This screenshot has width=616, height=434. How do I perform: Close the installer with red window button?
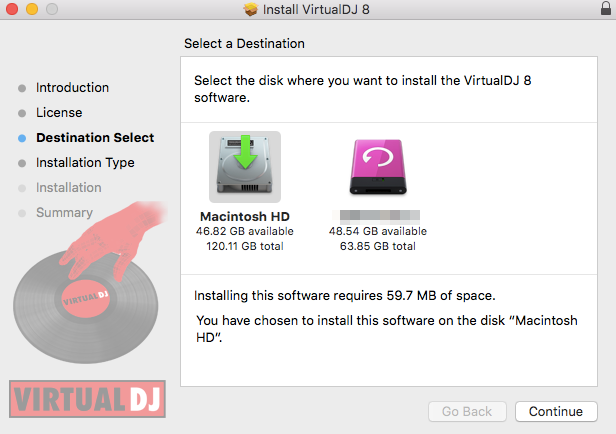12,9
